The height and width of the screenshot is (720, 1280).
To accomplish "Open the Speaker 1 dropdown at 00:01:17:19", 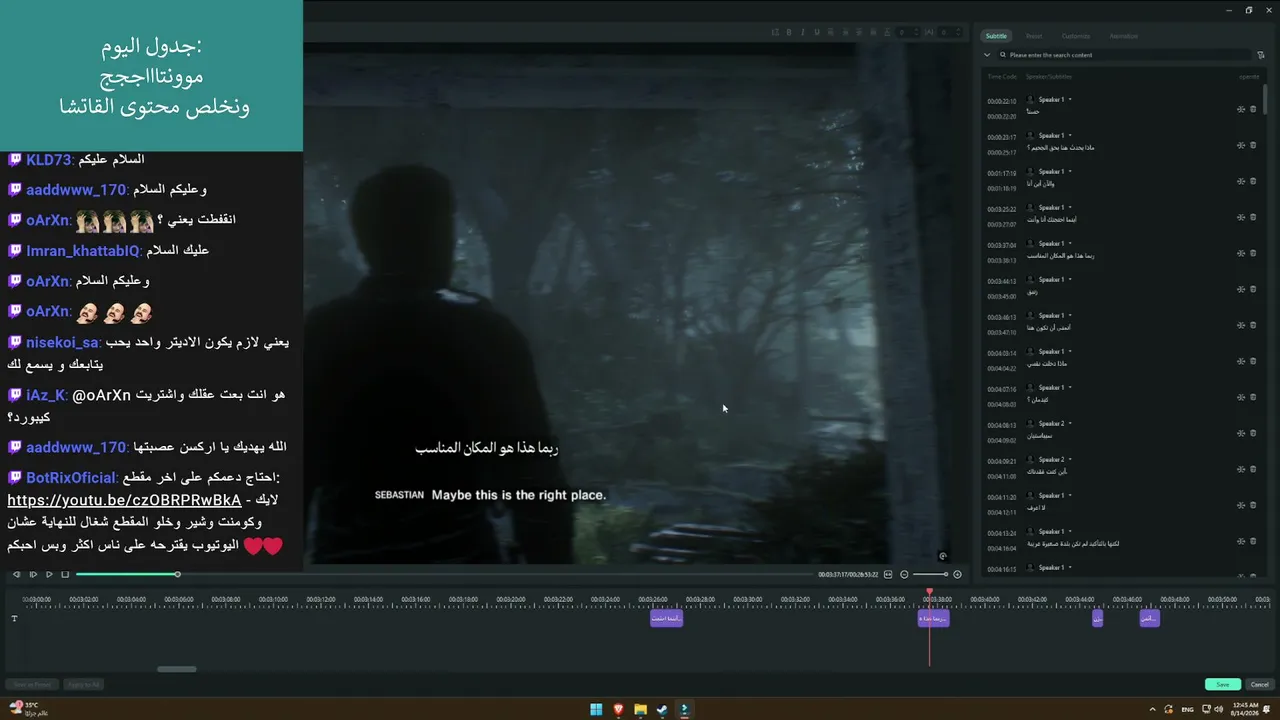I will [x=1070, y=171].
